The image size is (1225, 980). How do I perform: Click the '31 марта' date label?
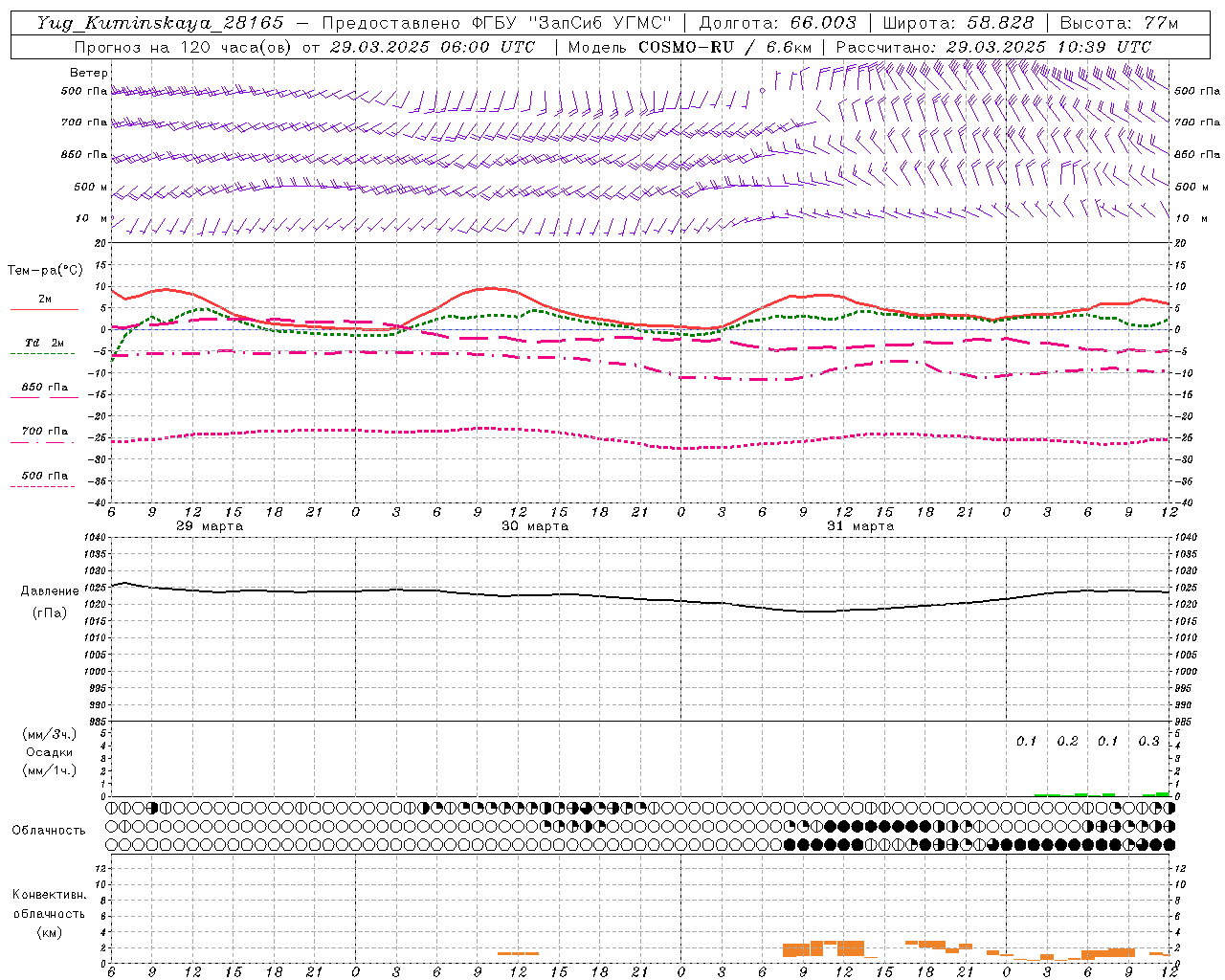(860, 526)
